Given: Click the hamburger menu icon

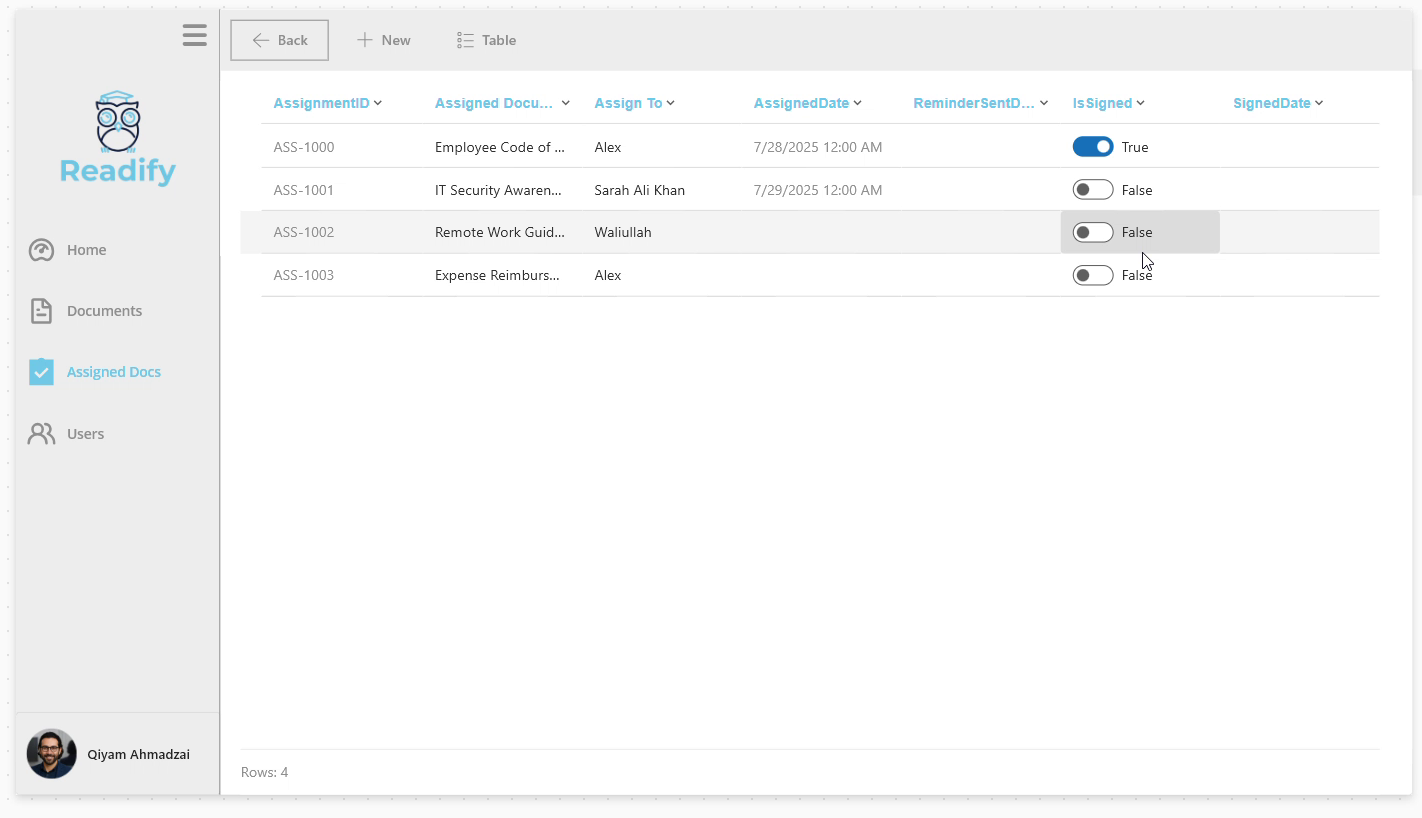Looking at the screenshot, I should coord(195,36).
